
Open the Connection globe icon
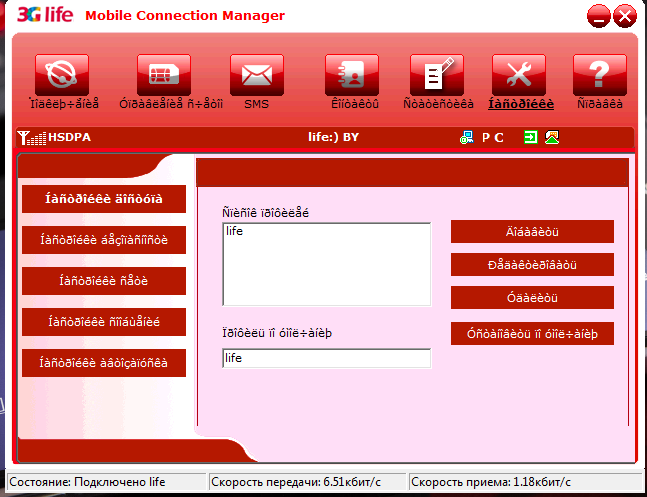click(62, 75)
